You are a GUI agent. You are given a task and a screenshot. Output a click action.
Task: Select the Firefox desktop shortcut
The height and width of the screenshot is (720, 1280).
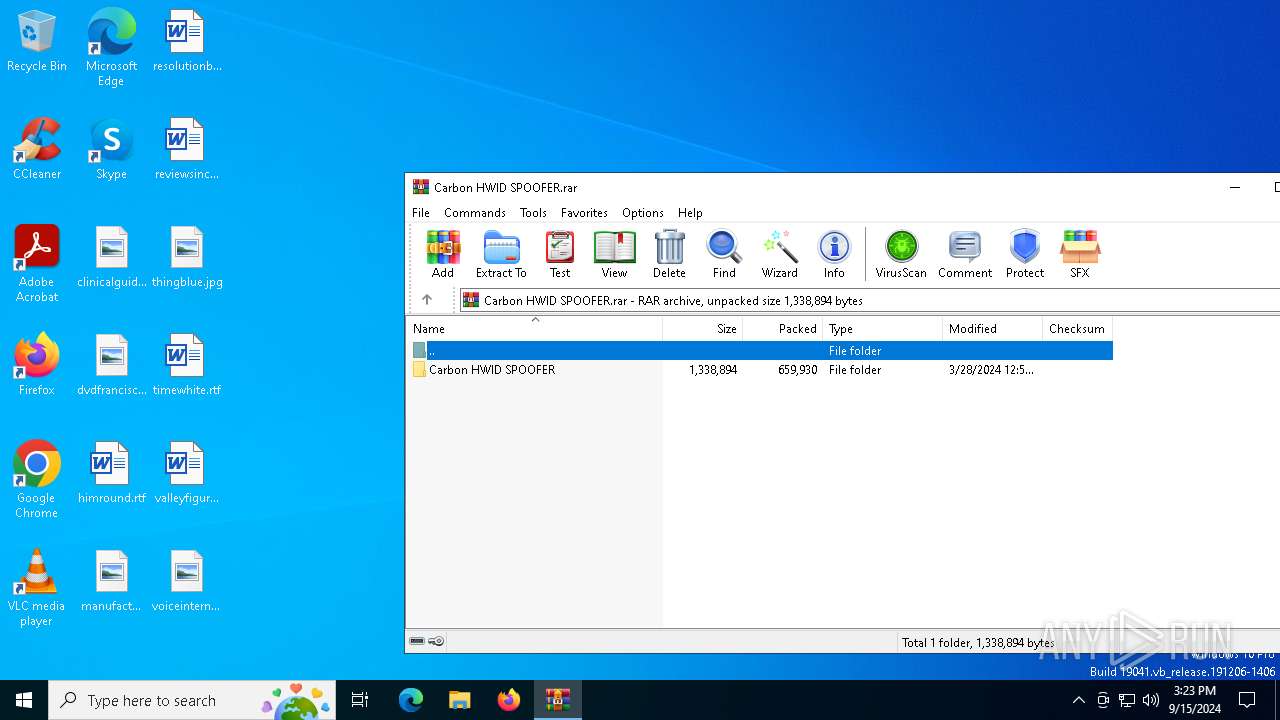(x=37, y=366)
